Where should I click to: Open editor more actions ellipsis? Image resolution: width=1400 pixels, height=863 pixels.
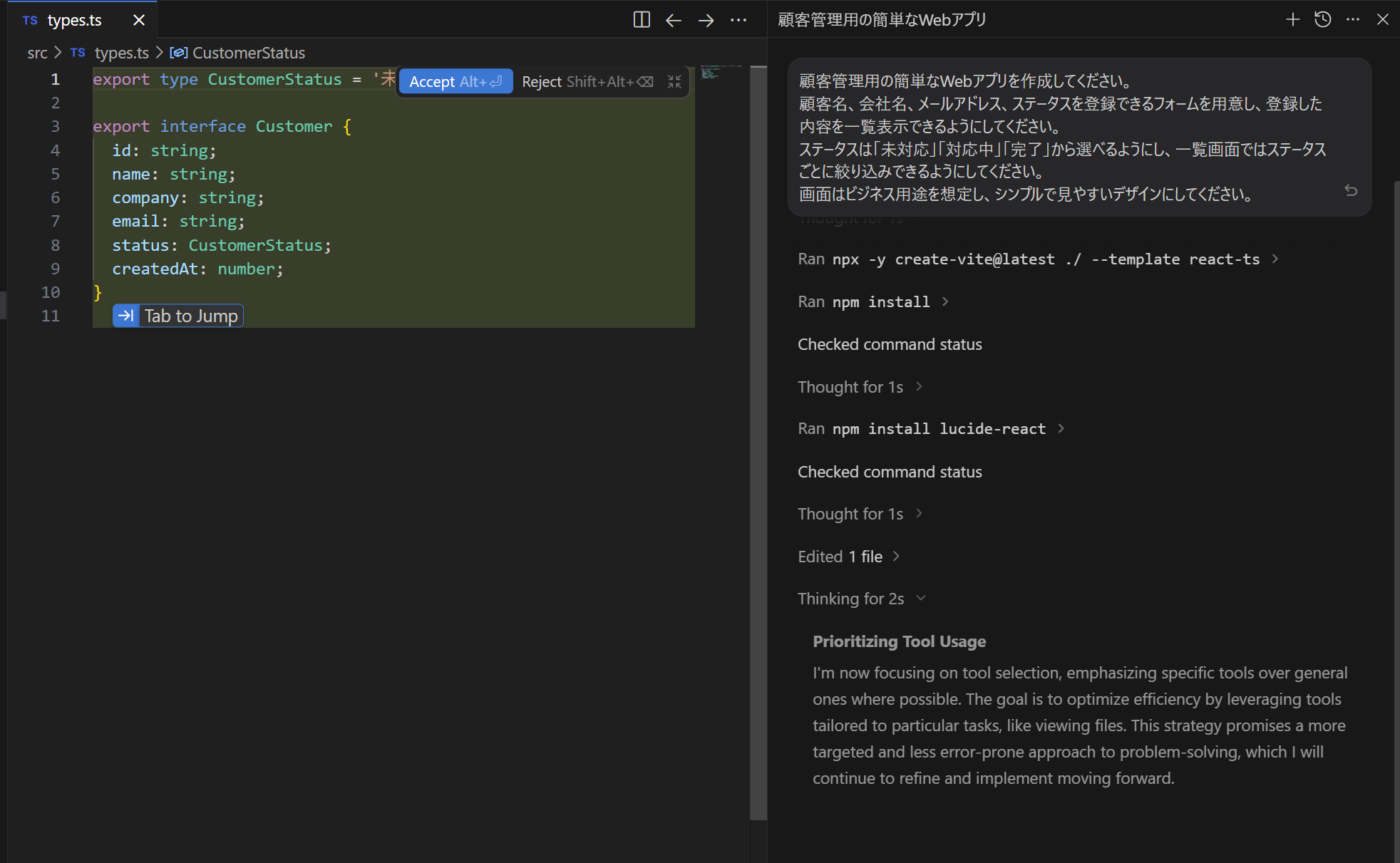tap(738, 20)
